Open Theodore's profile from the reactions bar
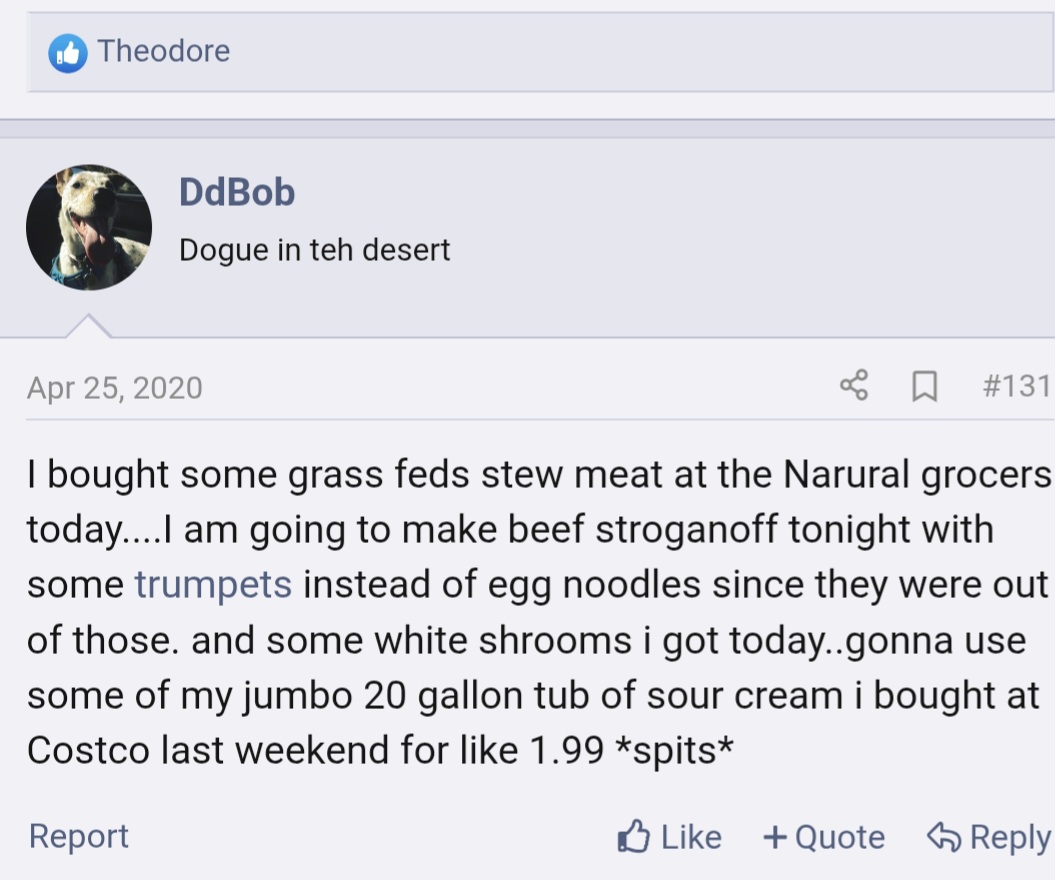This screenshot has width=1055, height=880. click(164, 51)
